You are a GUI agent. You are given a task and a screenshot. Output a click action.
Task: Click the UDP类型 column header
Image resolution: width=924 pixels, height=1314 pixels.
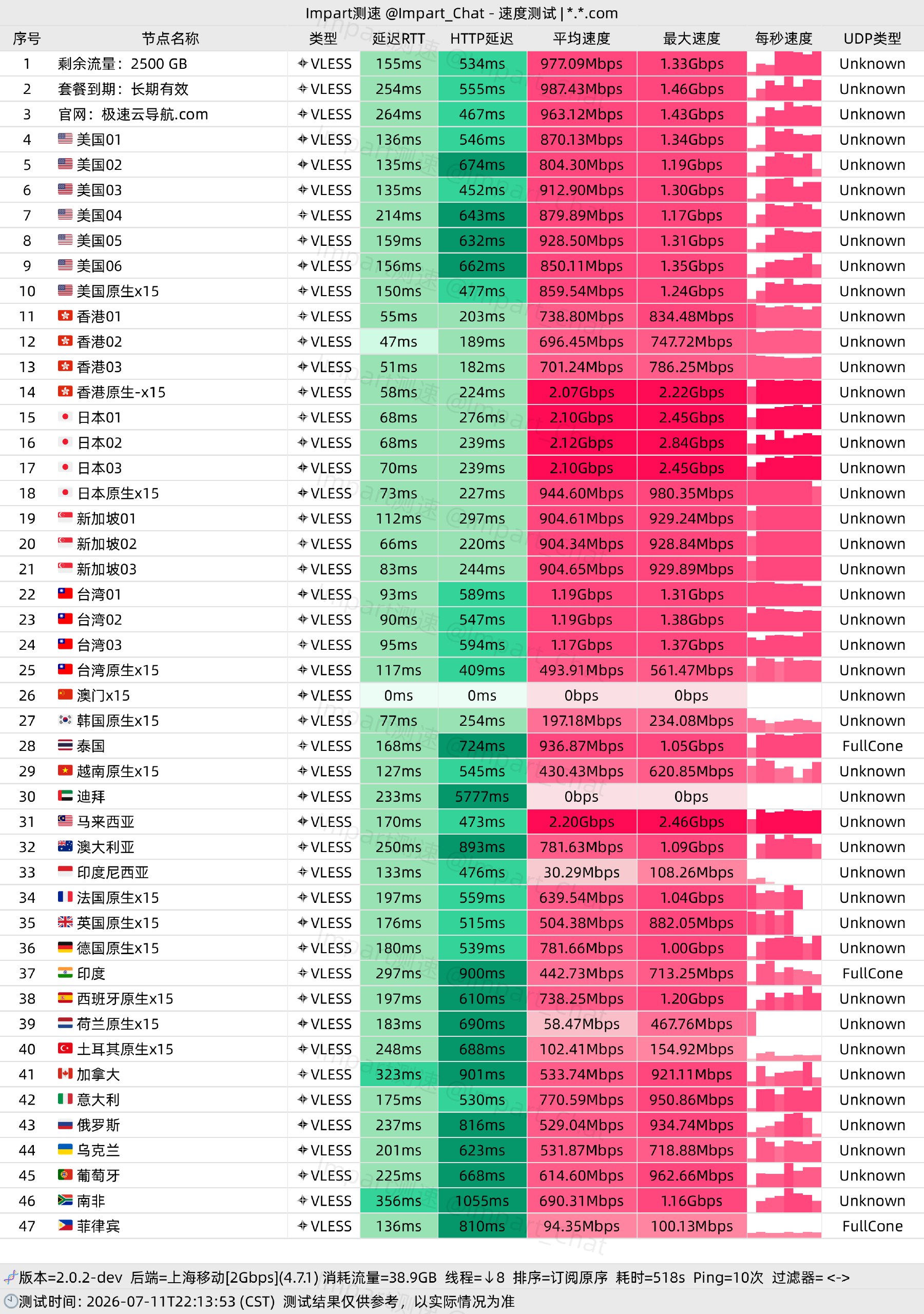coord(872,38)
